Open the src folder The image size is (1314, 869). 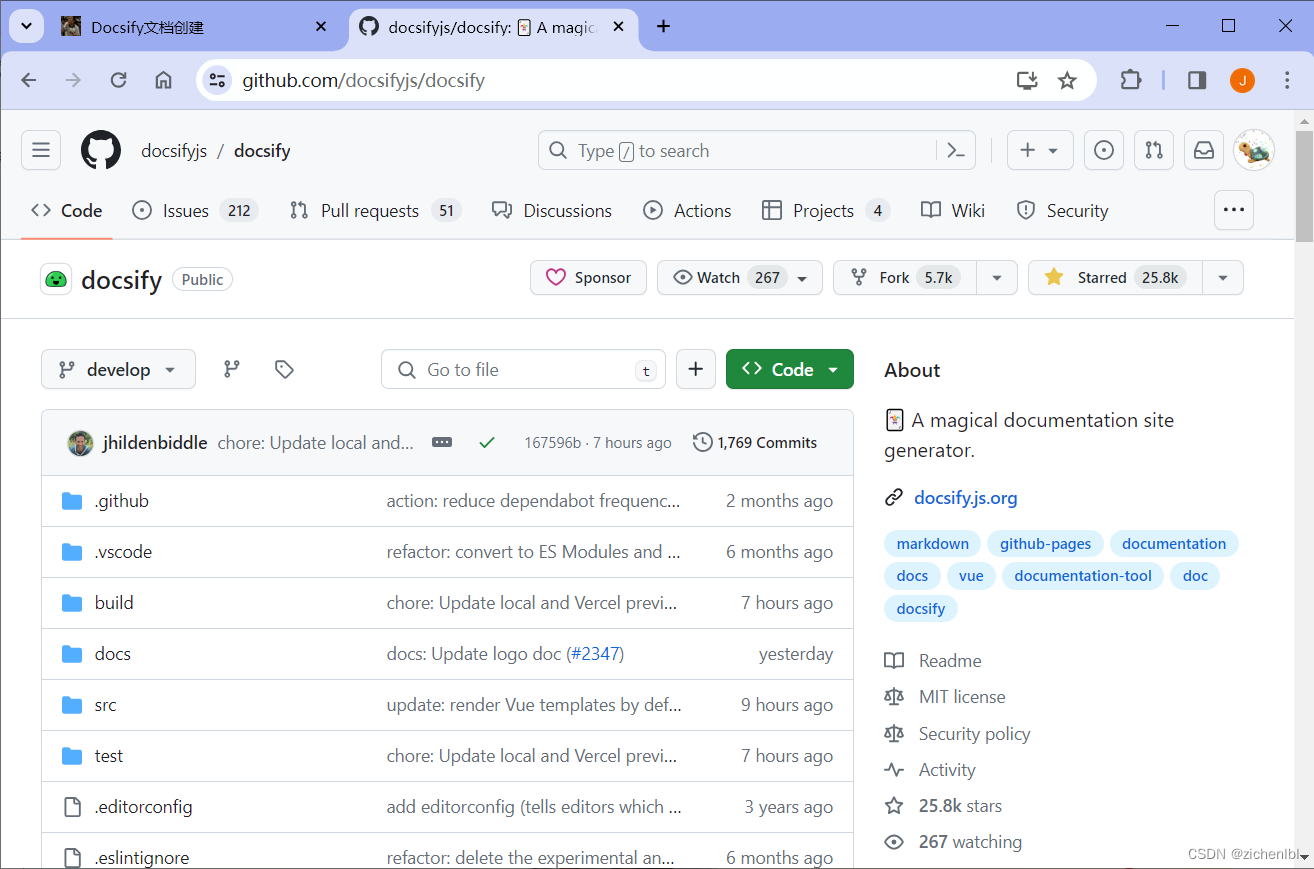tap(105, 705)
